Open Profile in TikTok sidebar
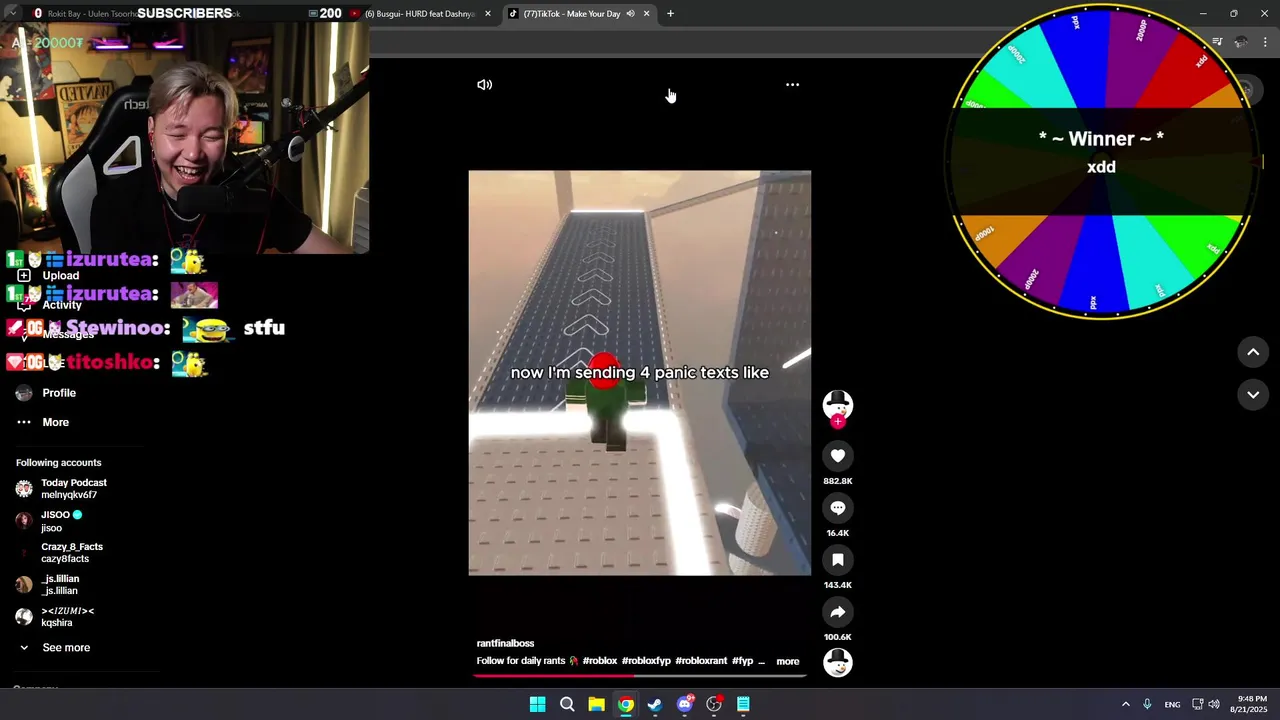The height and width of the screenshot is (720, 1280). (x=59, y=393)
